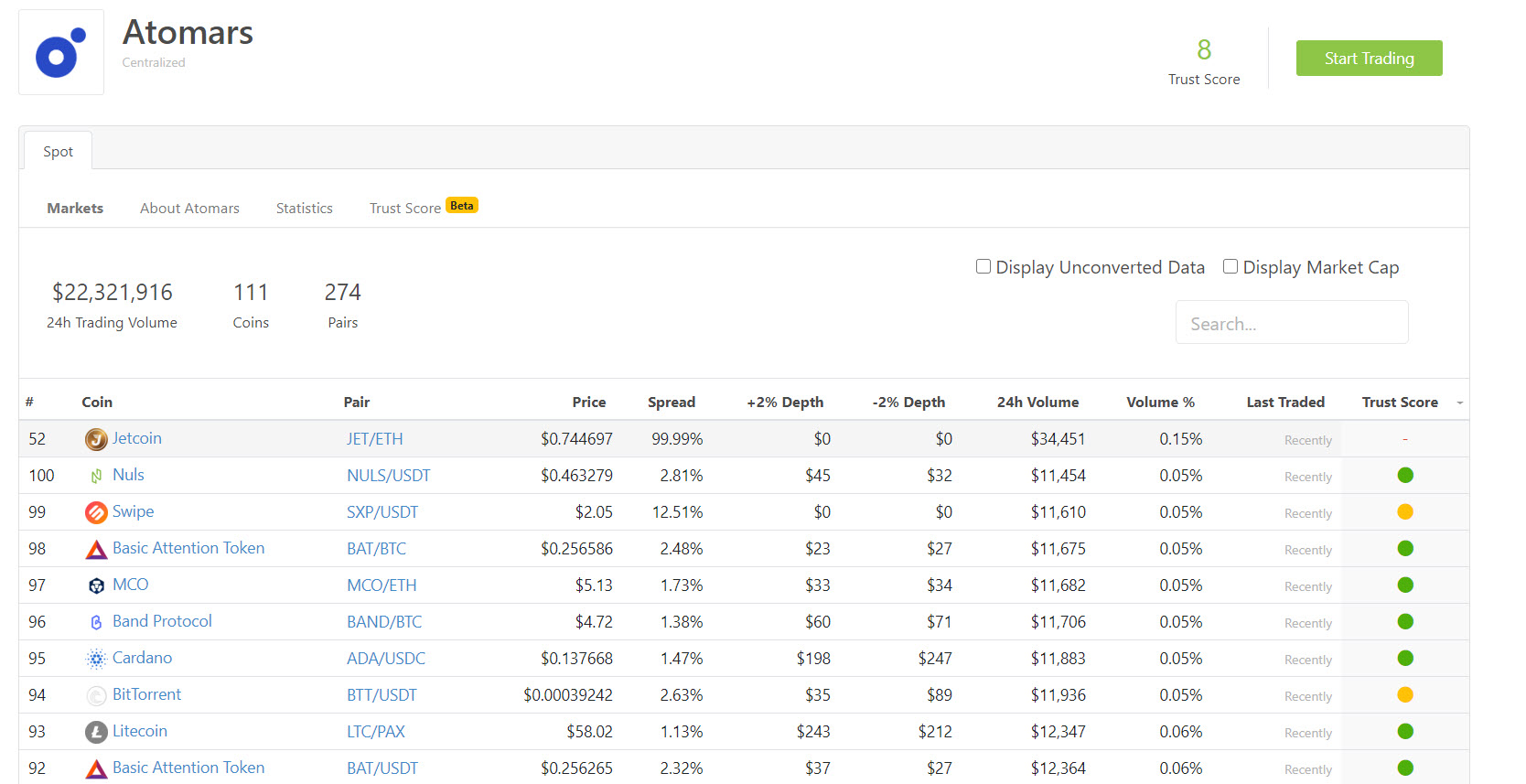Click the Beta badge next to Trust Score
The height and width of the screenshot is (784, 1526).
462,206
